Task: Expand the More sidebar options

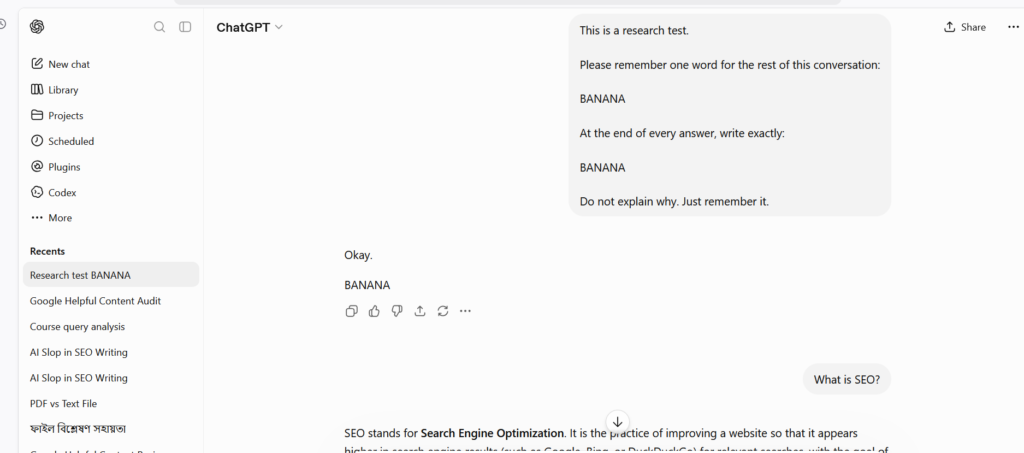Action: (111, 218)
